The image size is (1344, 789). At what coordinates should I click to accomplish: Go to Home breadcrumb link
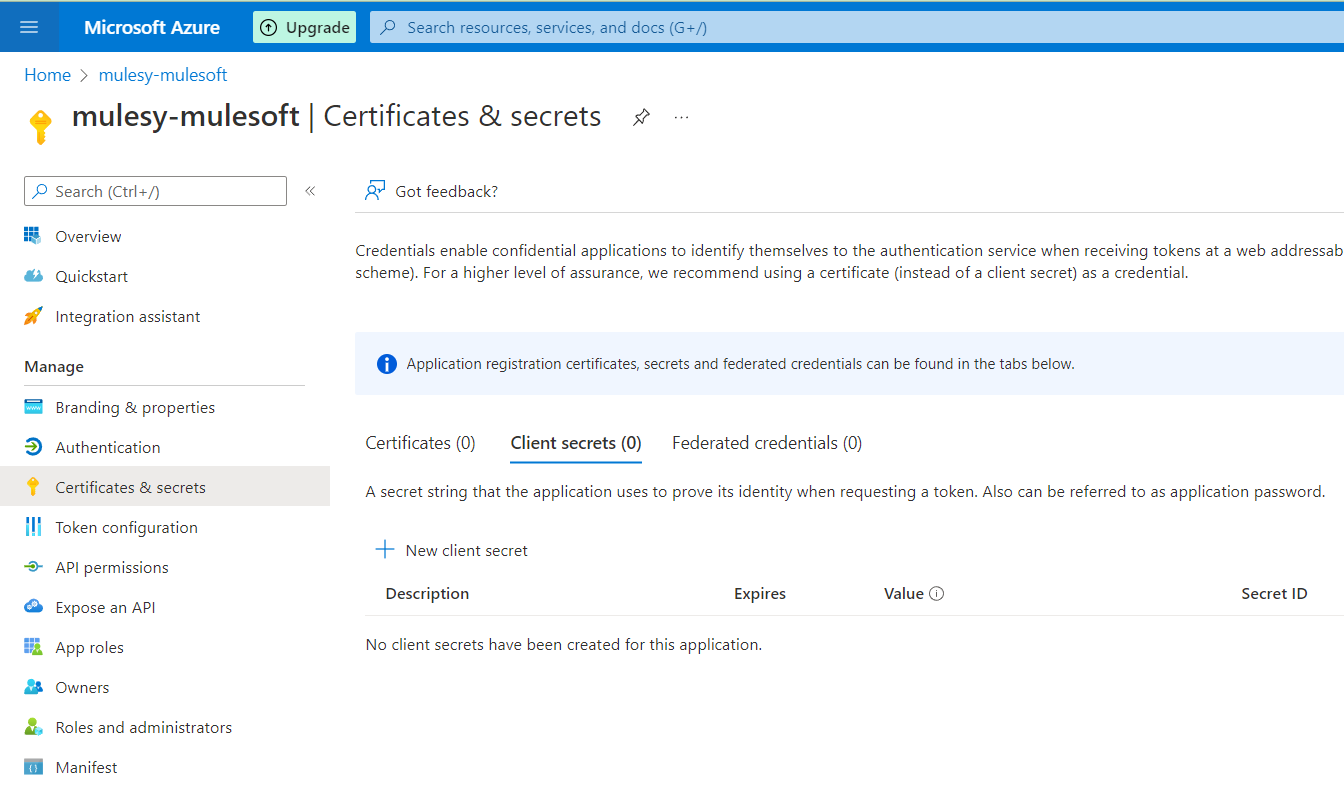pyautogui.click(x=47, y=75)
